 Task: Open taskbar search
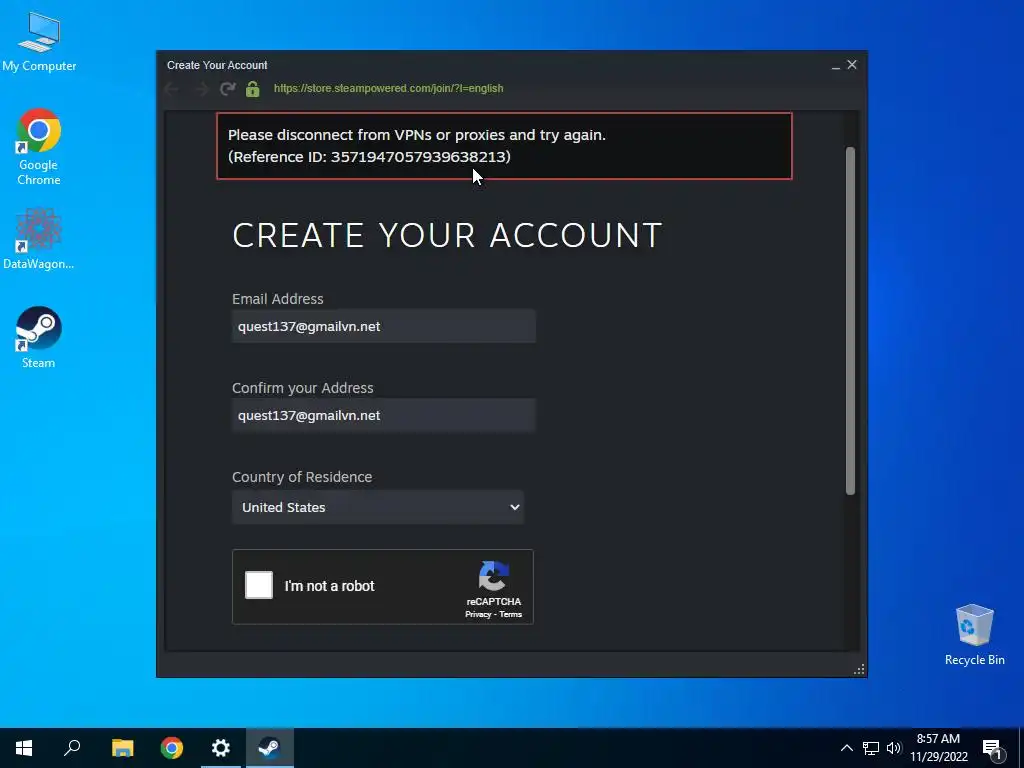click(72, 748)
